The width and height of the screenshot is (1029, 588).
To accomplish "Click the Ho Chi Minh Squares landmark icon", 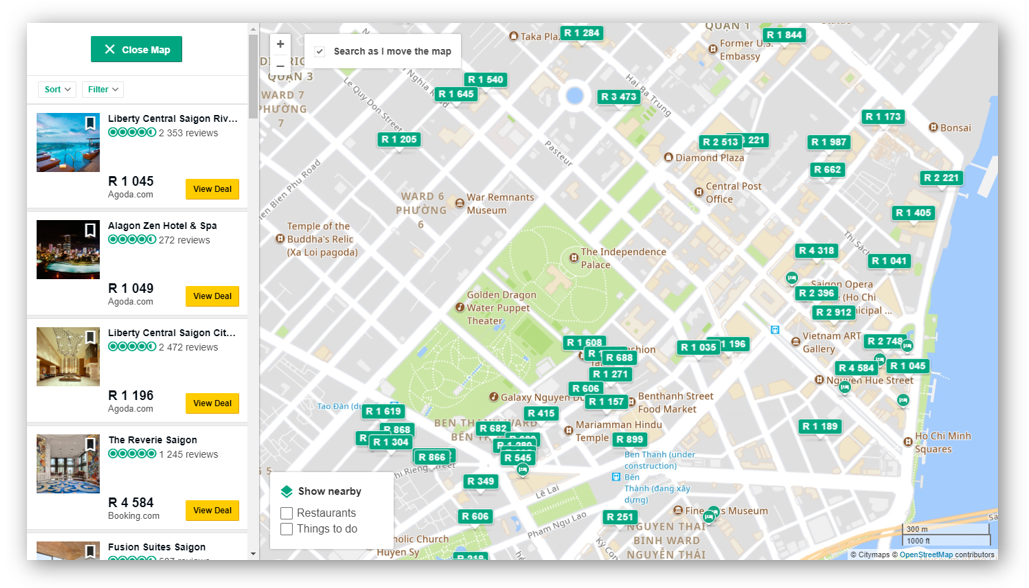I will (908, 442).
